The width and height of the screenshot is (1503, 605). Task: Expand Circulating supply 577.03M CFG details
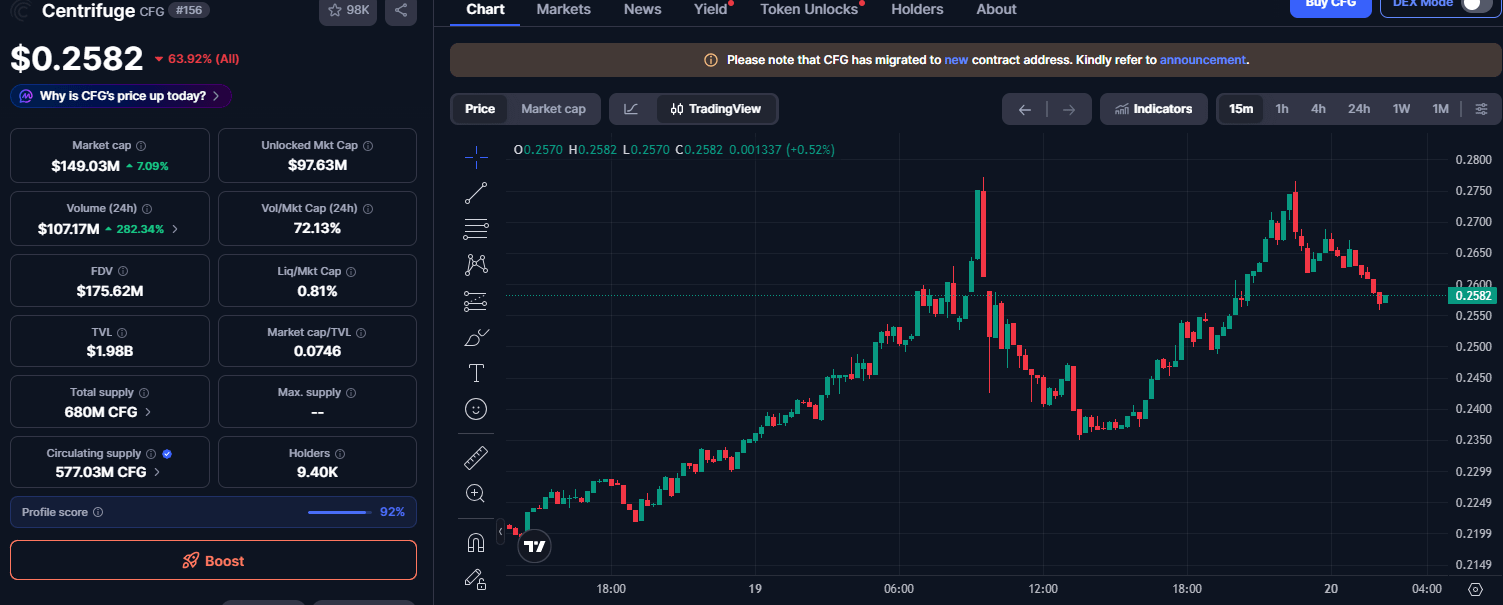(x=157, y=472)
